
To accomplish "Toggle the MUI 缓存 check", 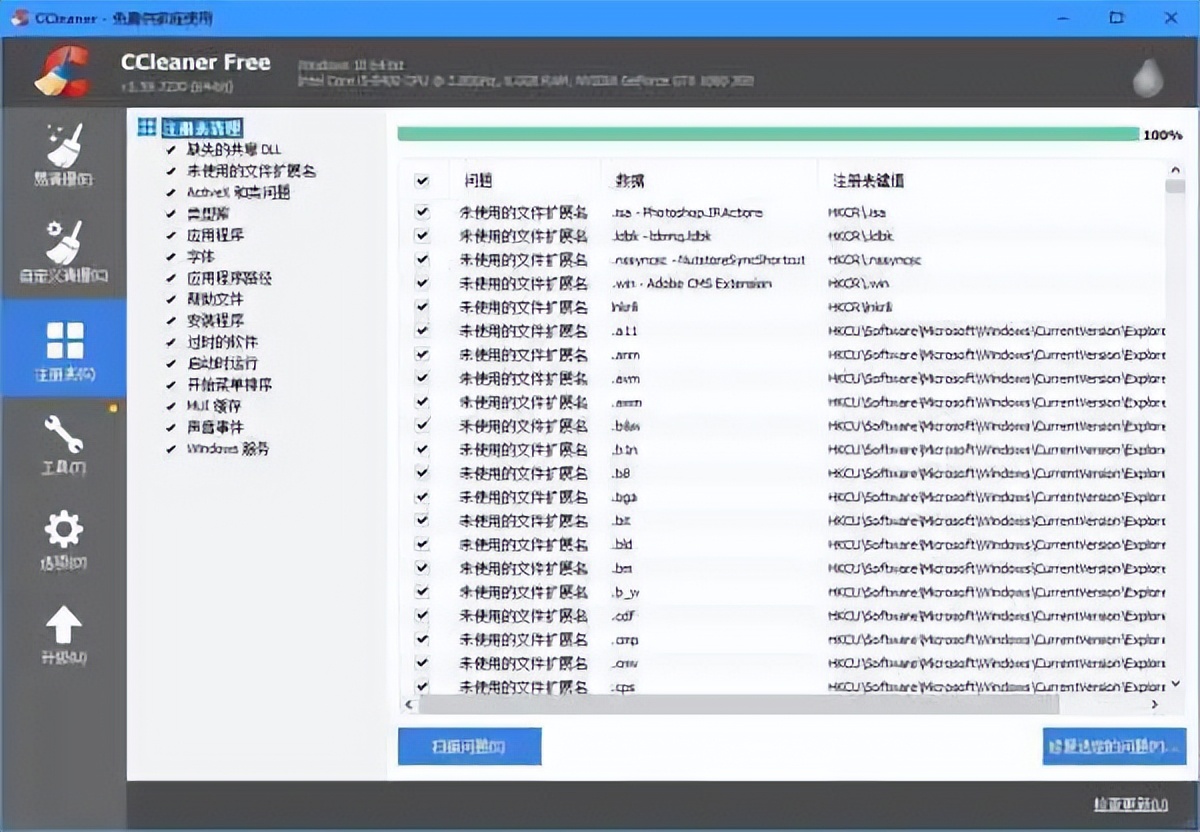I will coord(172,406).
